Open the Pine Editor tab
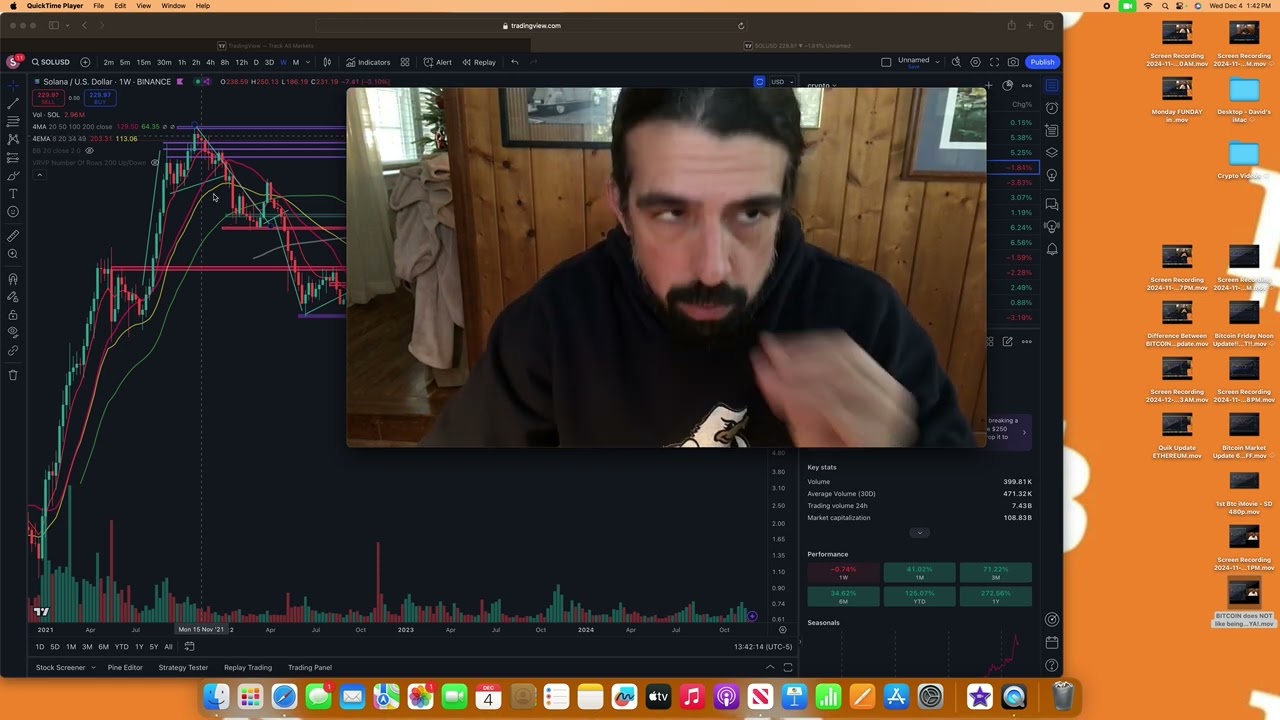The width and height of the screenshot is (1280, 720). (x=125, y=667)
